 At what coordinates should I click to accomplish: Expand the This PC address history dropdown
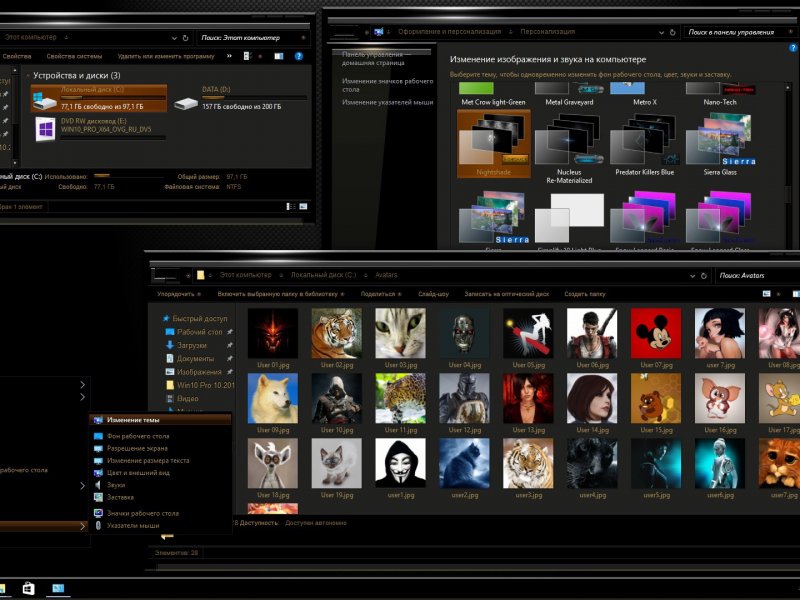174,38
